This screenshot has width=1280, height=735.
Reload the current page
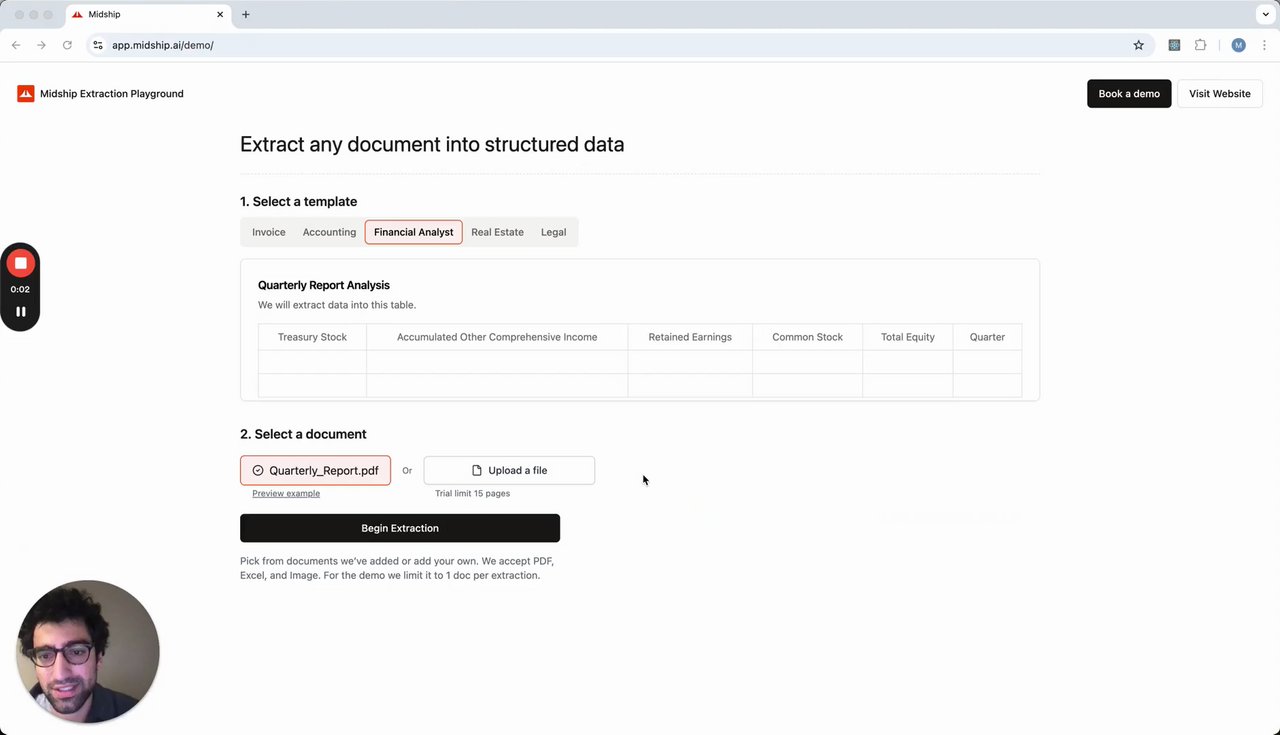67,45
